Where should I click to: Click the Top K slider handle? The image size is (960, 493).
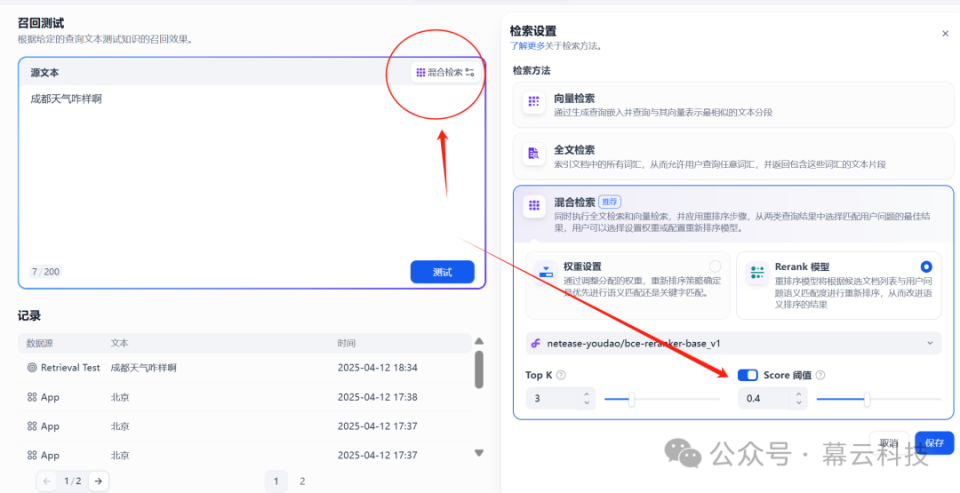[631, 399]
